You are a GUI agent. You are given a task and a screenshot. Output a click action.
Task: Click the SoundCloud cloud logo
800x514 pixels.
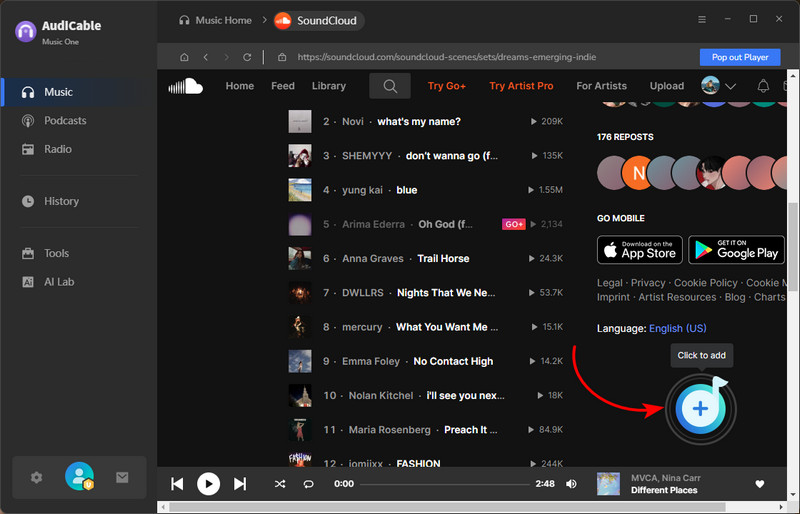186,86
